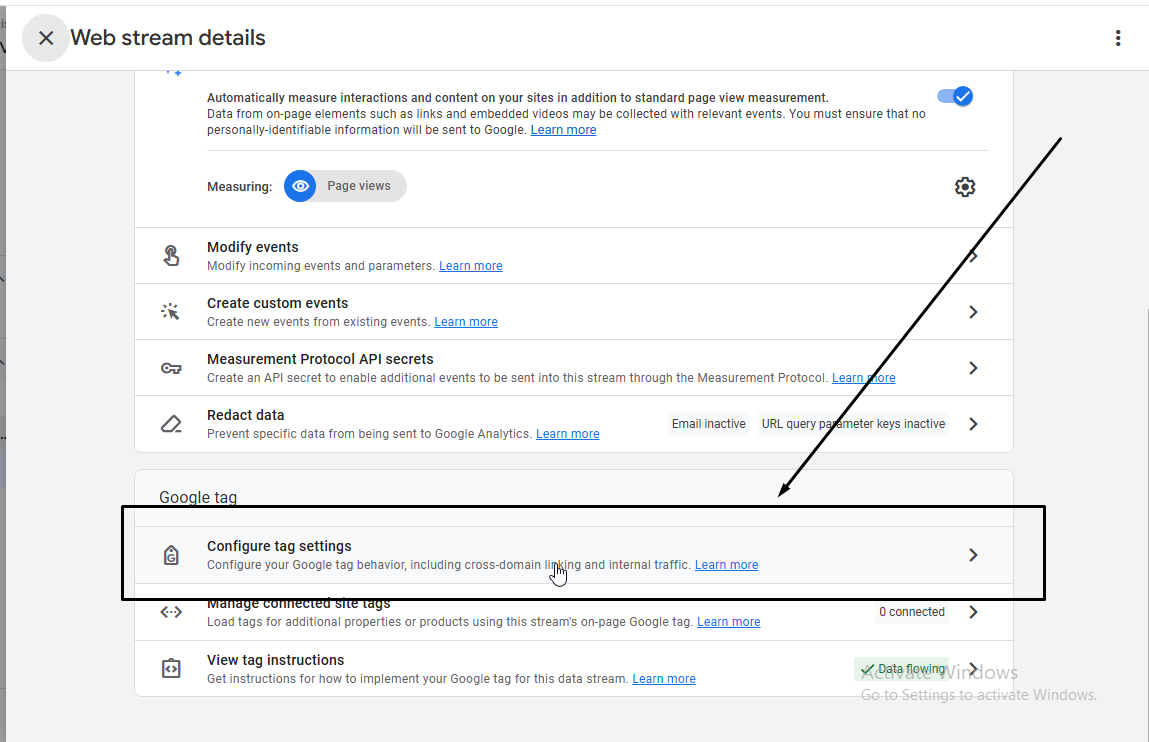Click the connected site tags arrows icon
The image size is (1149, 742).
(171, 612)
